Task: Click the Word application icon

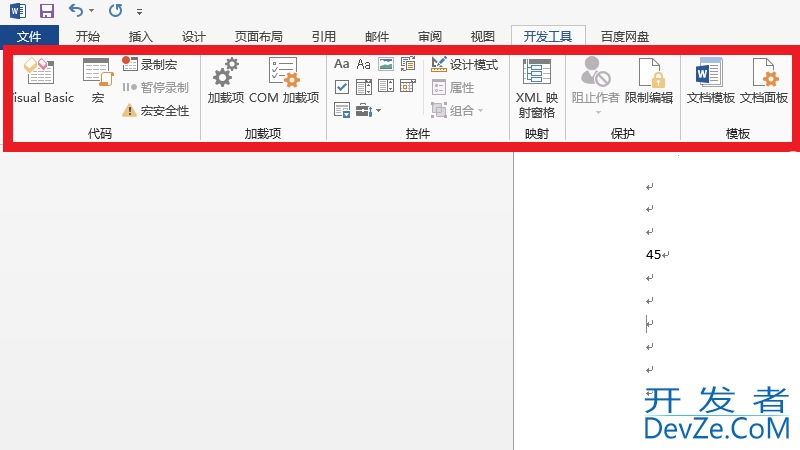Action: [x=18, y=10]
